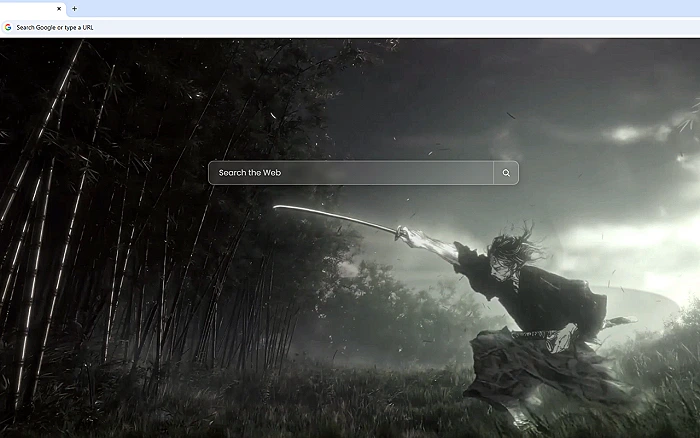Click the magnifier search button
The height and width of the screenshot is (438, 700).
[506, 173]
